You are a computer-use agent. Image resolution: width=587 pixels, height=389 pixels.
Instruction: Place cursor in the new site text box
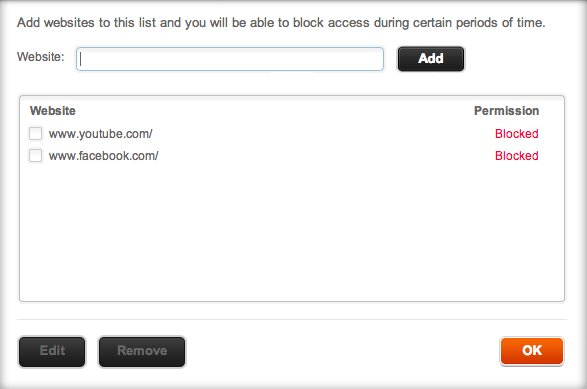click(230, 59)
